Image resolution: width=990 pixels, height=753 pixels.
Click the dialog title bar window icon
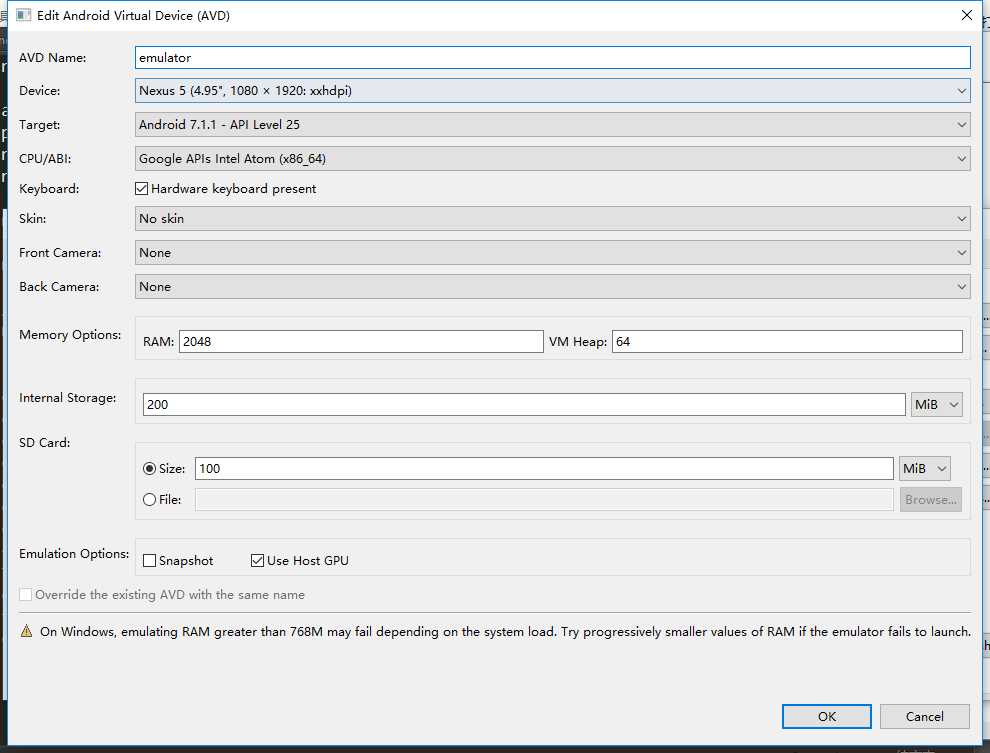23,15
